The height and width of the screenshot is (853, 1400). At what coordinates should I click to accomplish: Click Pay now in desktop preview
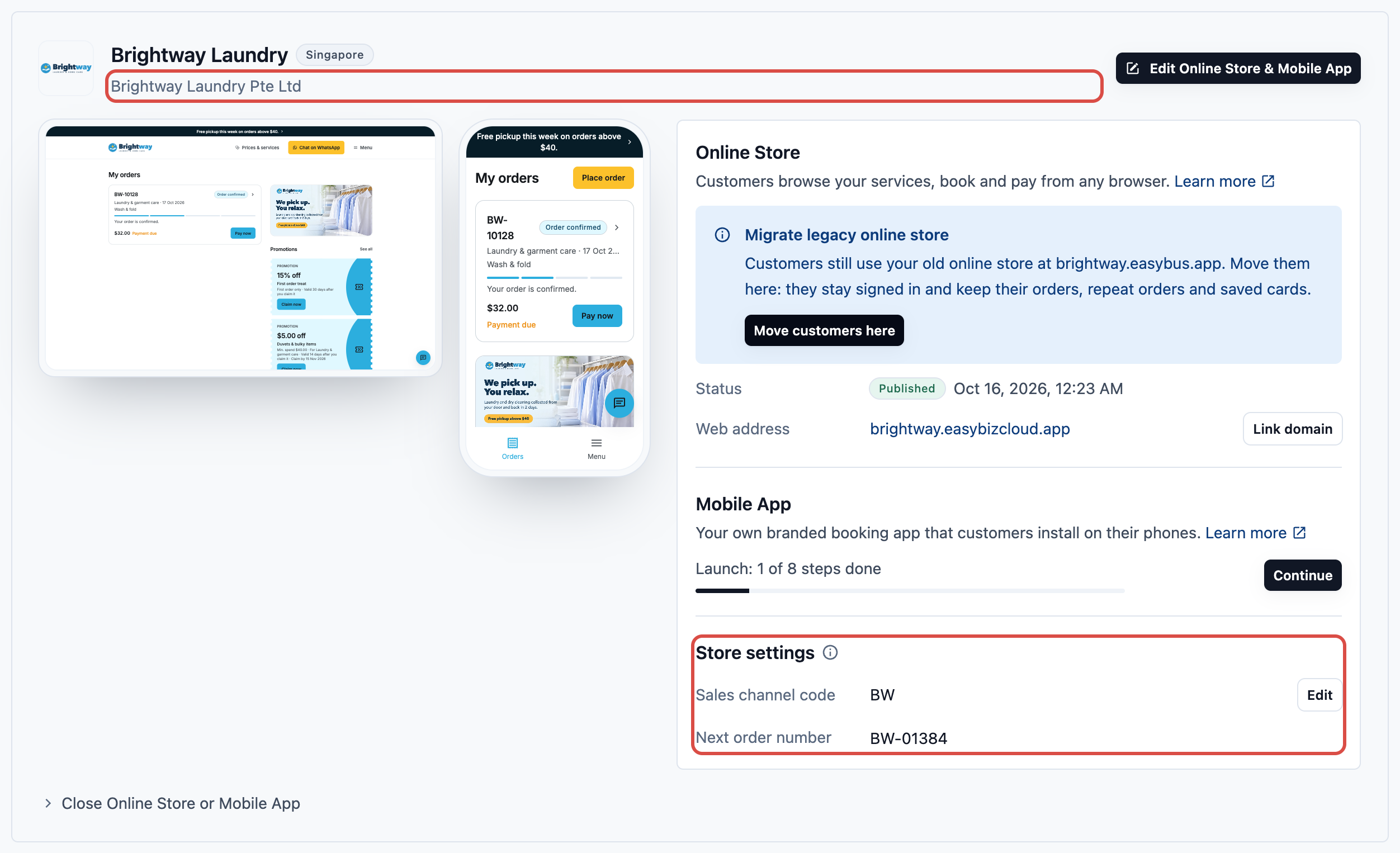(243, 233)
